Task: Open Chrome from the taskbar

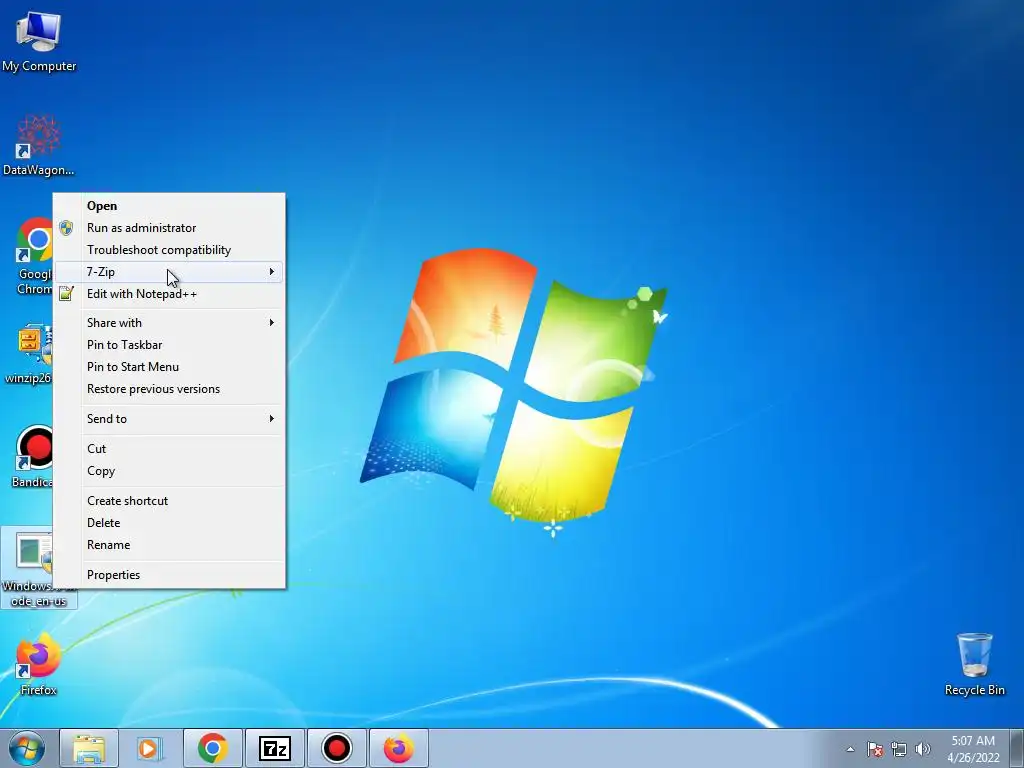Action: (x=212, y=748)
